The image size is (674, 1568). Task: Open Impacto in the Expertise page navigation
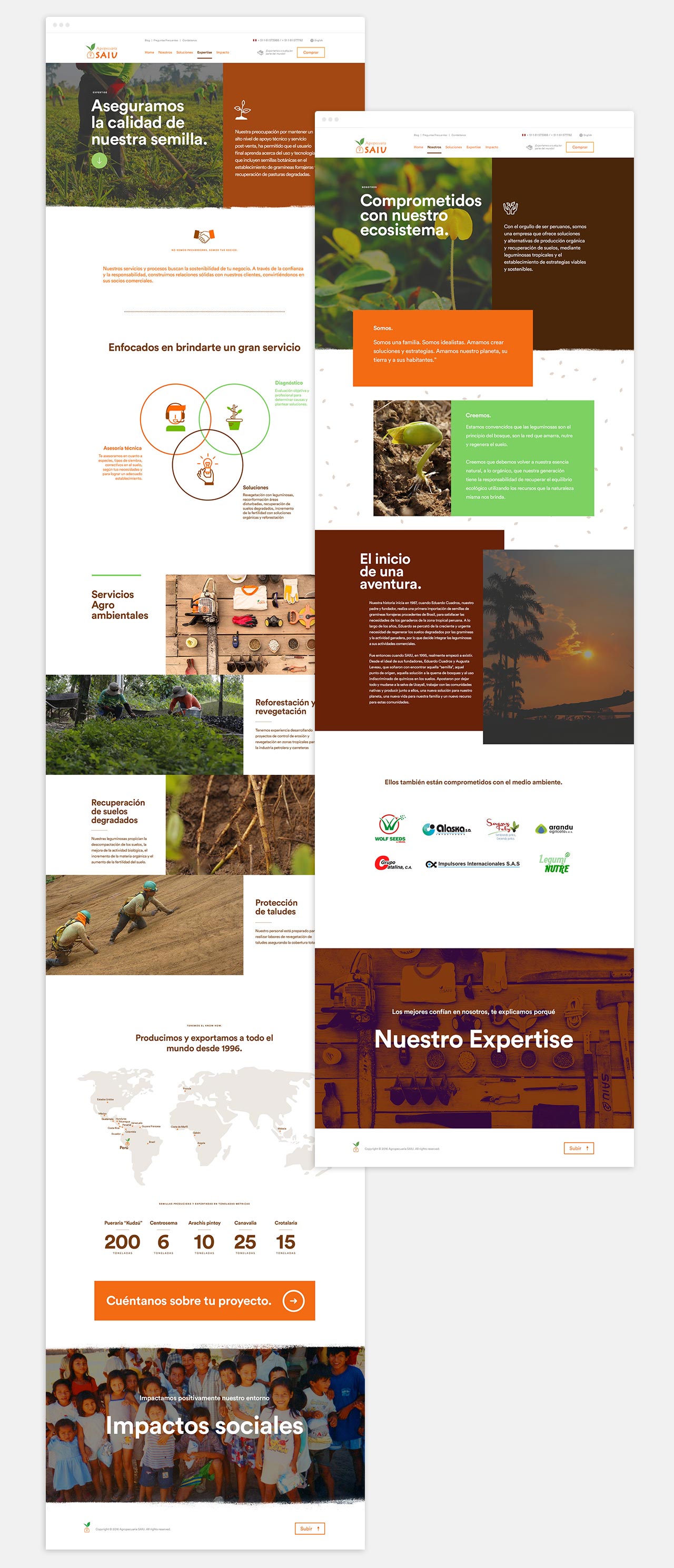223,52
